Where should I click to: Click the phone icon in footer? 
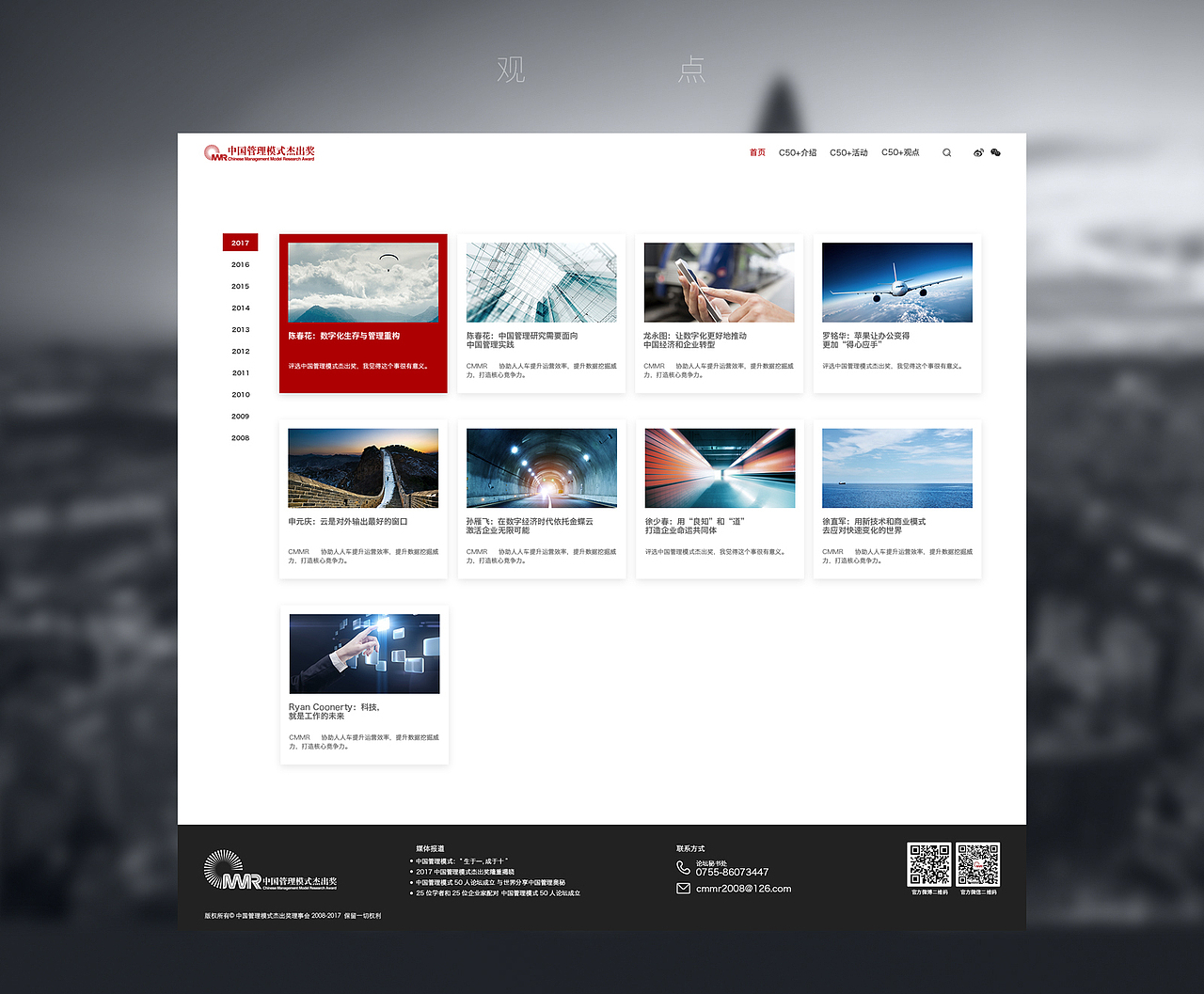(x=683, y=867)
